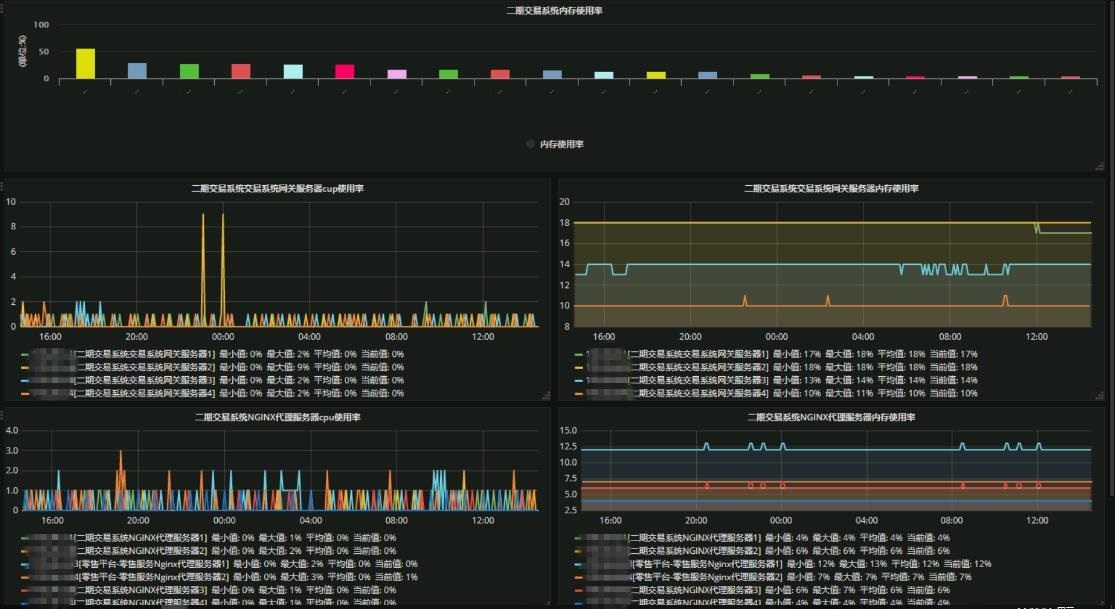Click the tallest yellow bar in the bar chart
1115x609 pixels.
point(86,63)
